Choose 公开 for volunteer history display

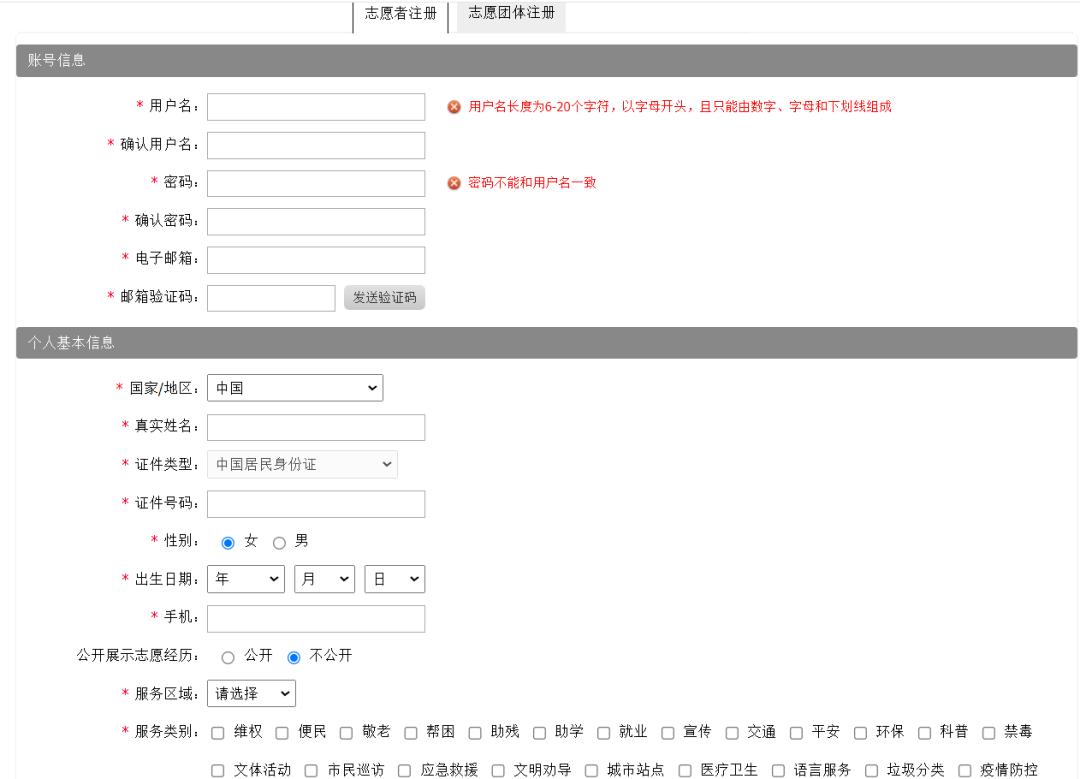click(x=227, y=657)
